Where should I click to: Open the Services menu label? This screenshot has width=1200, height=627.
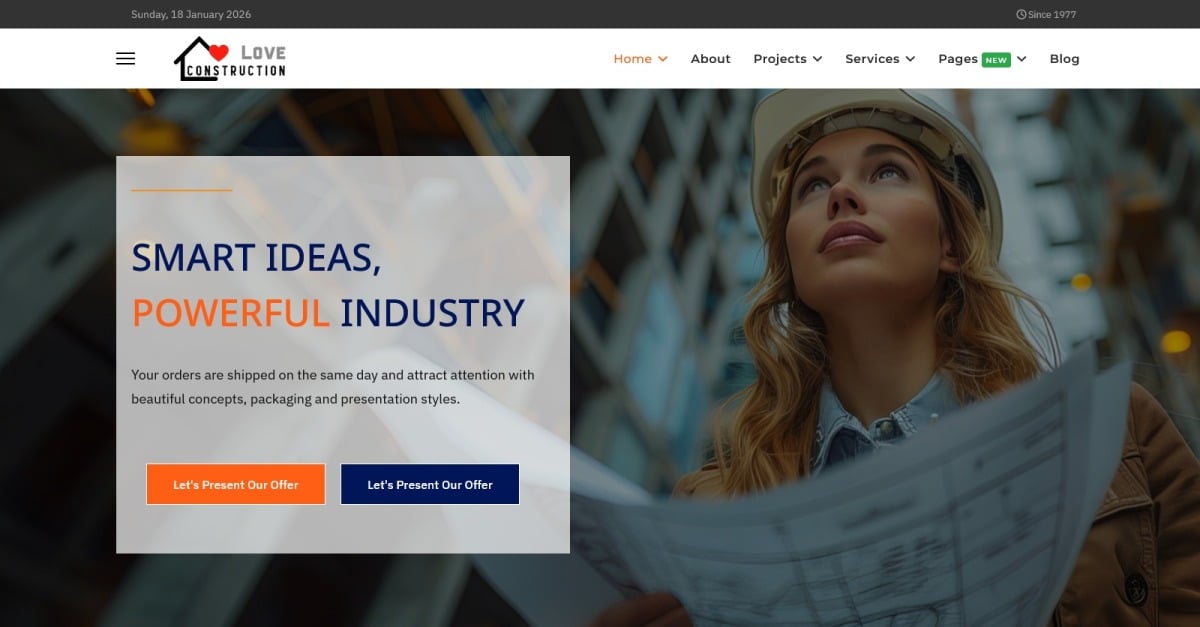tap(872, 59)
